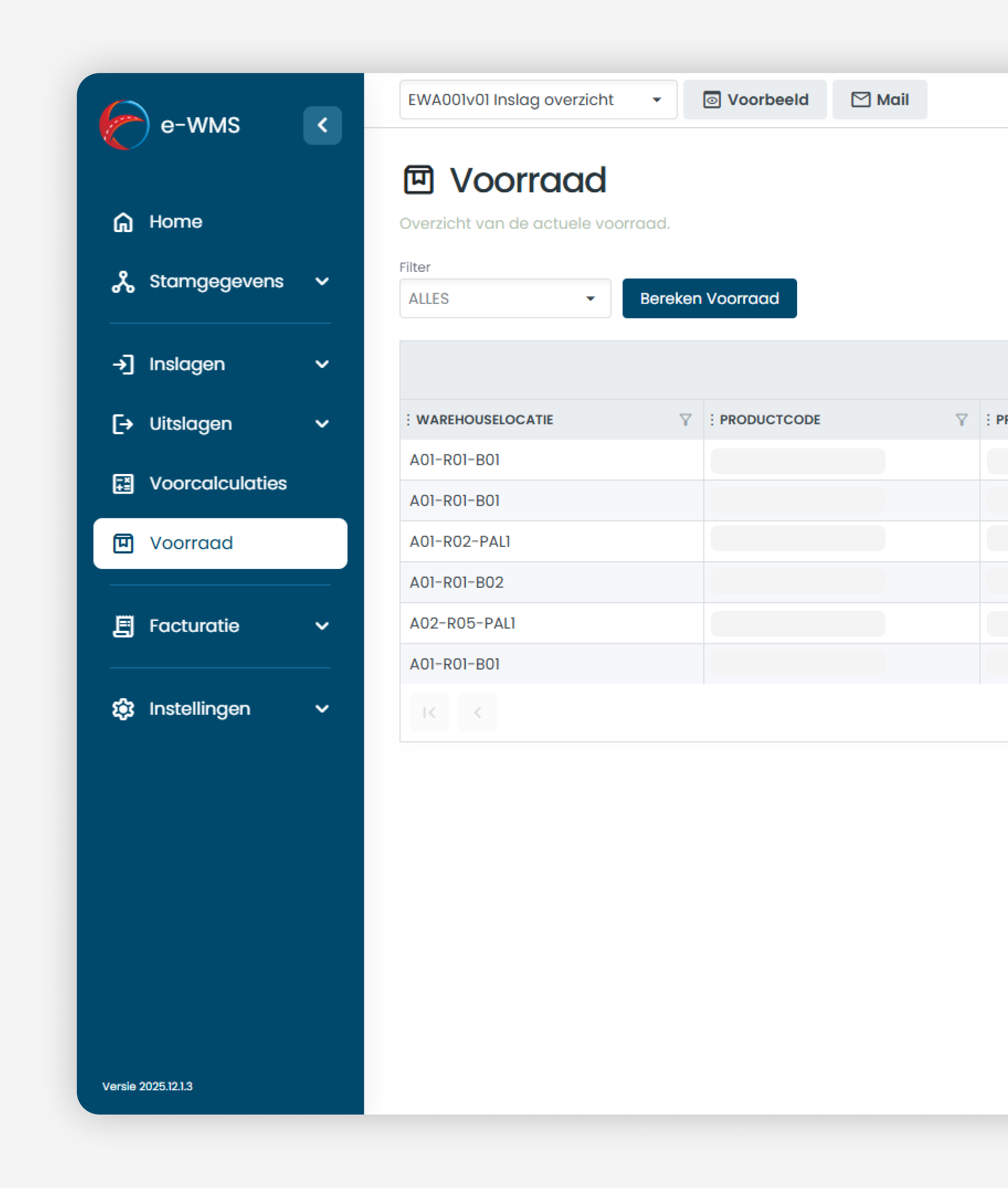Open Voorcalculaties in the sidebar
Screen dimensions: 1008x1188
click(x=218, y=483)
